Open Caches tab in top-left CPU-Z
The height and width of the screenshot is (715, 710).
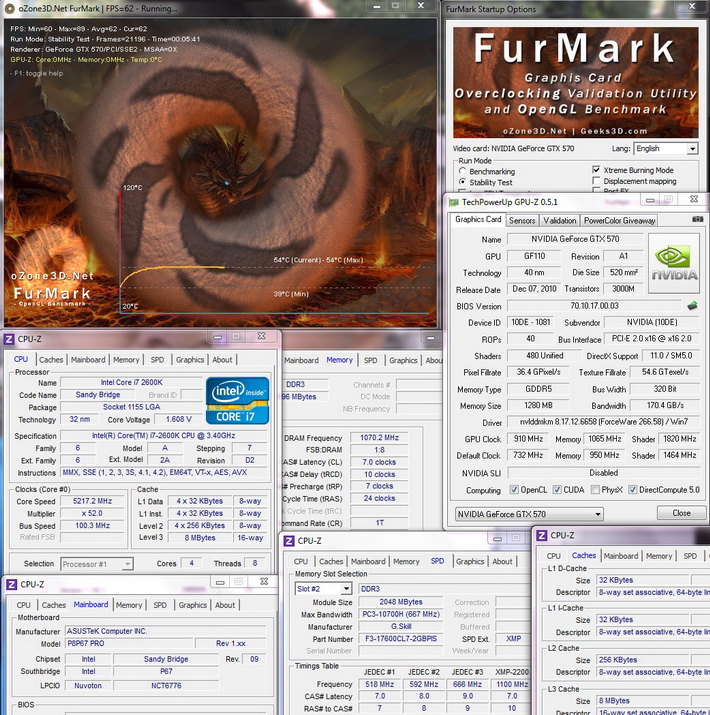click(x=51, y=360)
